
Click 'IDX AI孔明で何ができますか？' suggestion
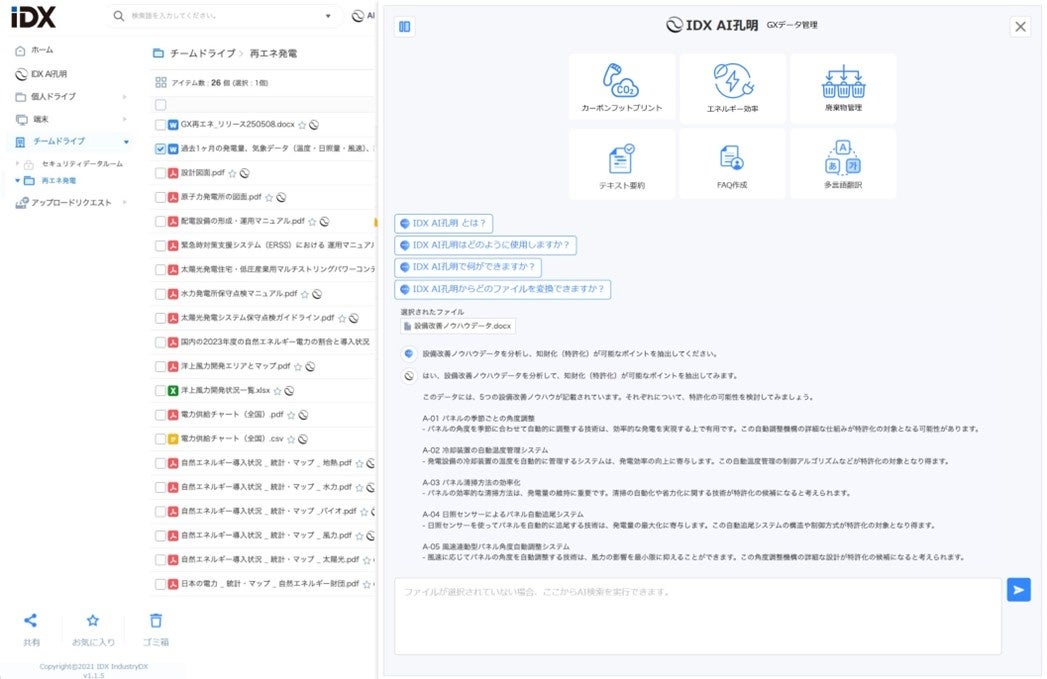468,267
